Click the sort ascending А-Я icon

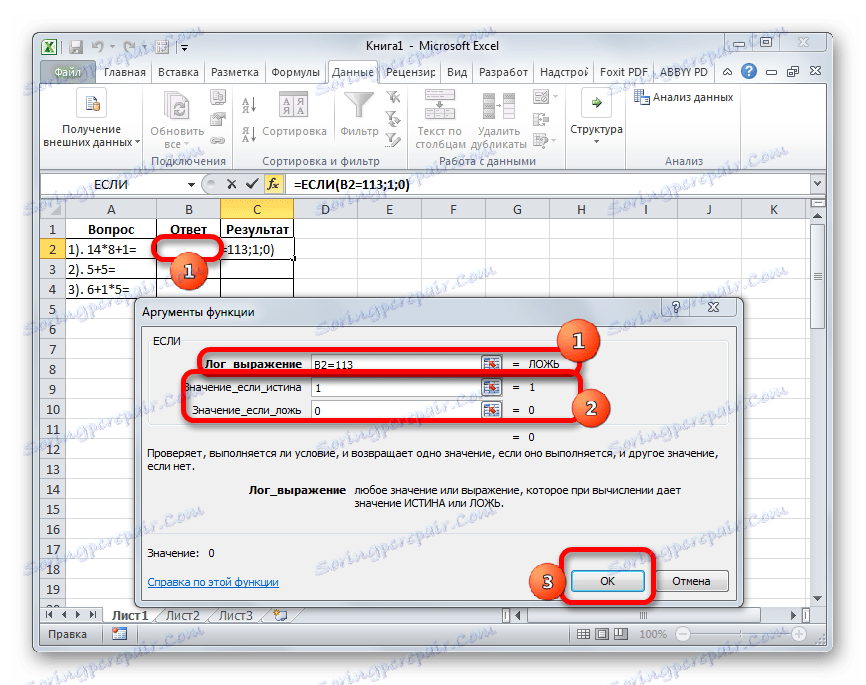(x=249, y=105)
